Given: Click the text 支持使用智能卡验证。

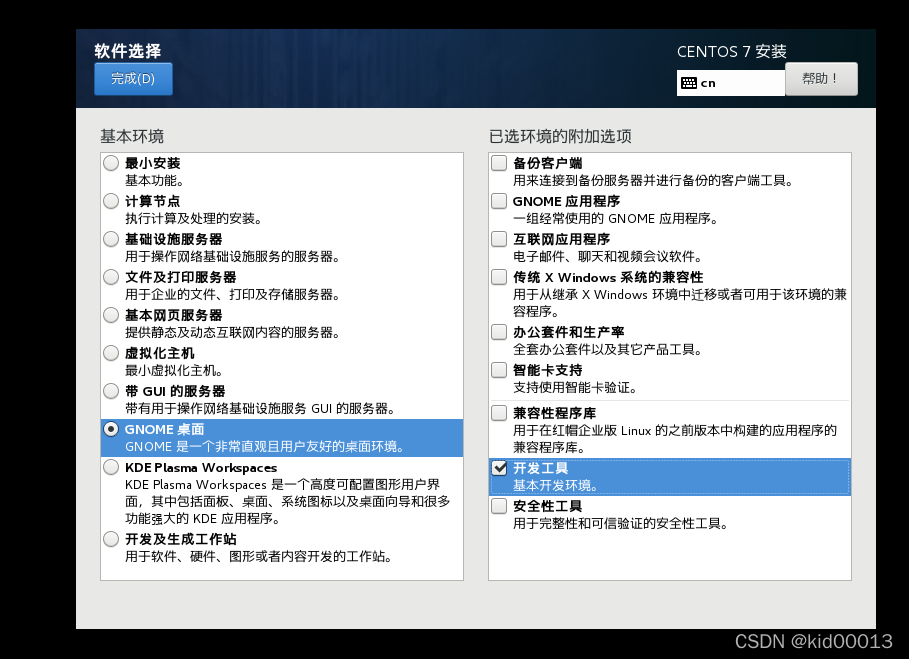Looking at the screenshot, I should [x=575, y=388].
